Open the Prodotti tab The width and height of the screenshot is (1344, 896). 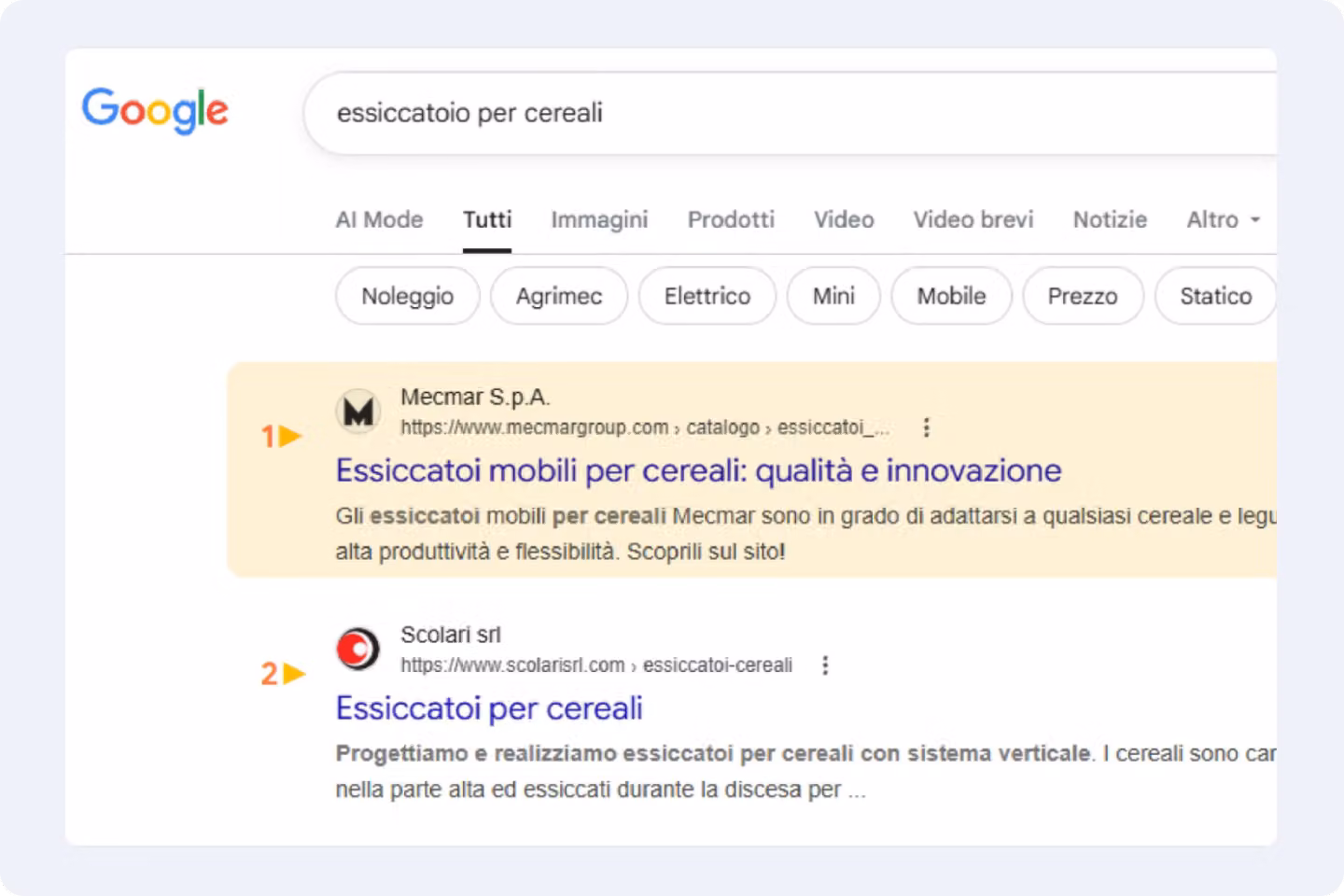731,219
